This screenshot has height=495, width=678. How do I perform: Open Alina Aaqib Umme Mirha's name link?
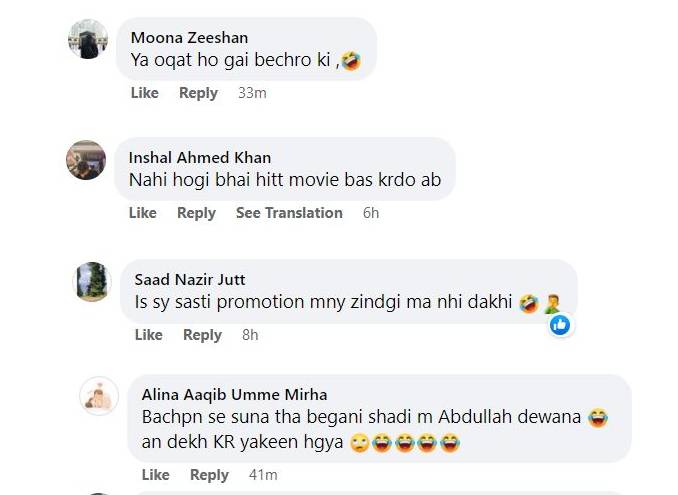pos(234,395)
